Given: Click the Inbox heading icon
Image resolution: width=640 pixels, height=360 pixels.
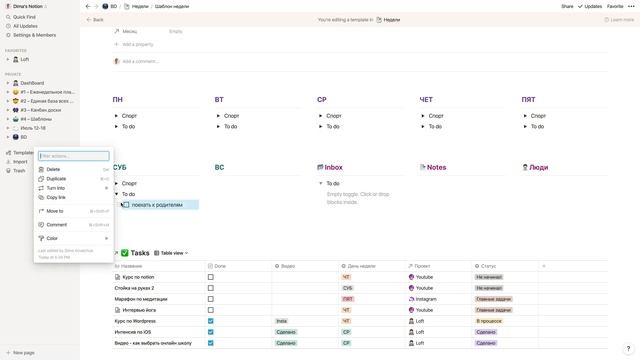Looking at the screenshot, I should pyautogui.click(x=320, y=167).
